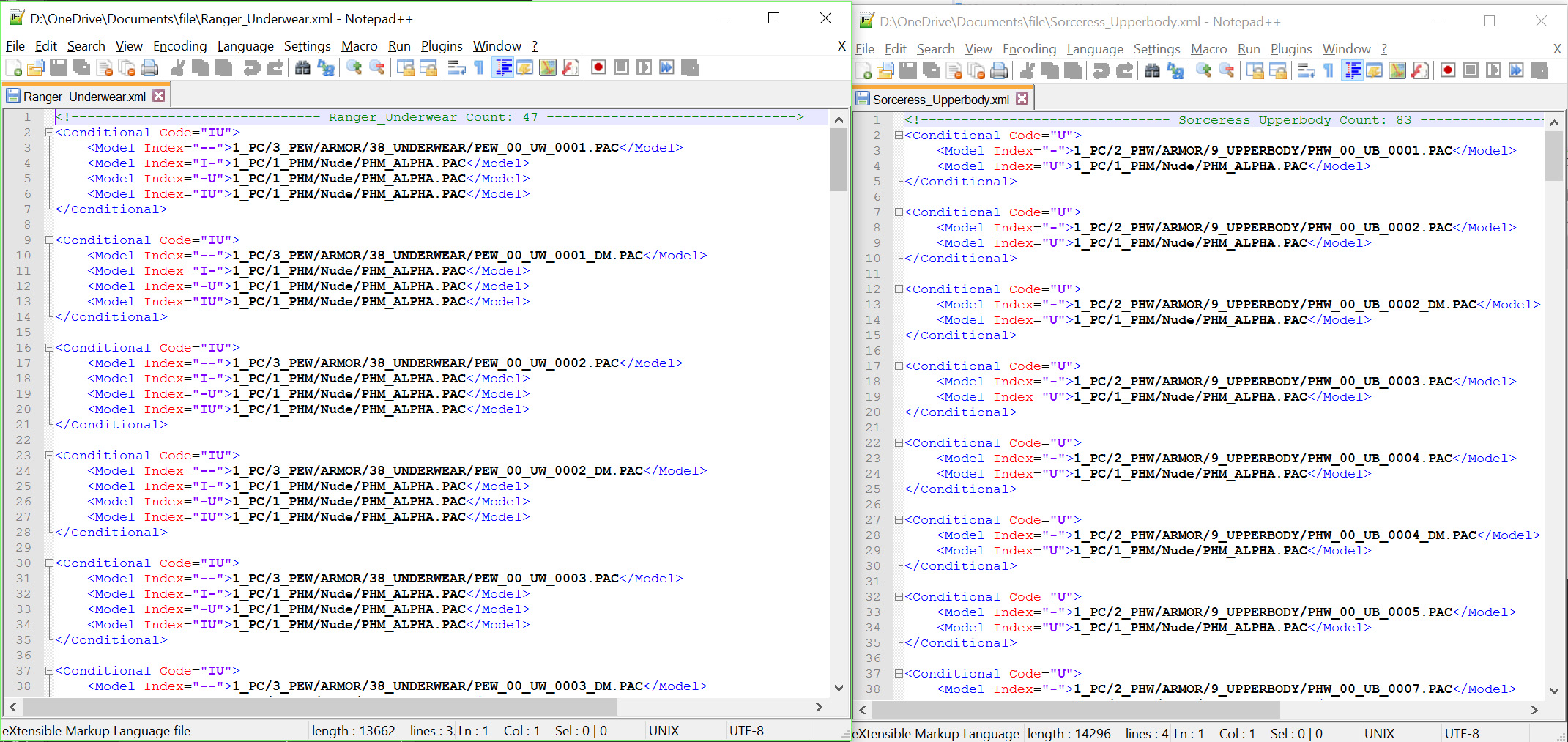
Task: Toggle Indent Guide in Ranger_Underwear window toolbar
Action: 503,68
